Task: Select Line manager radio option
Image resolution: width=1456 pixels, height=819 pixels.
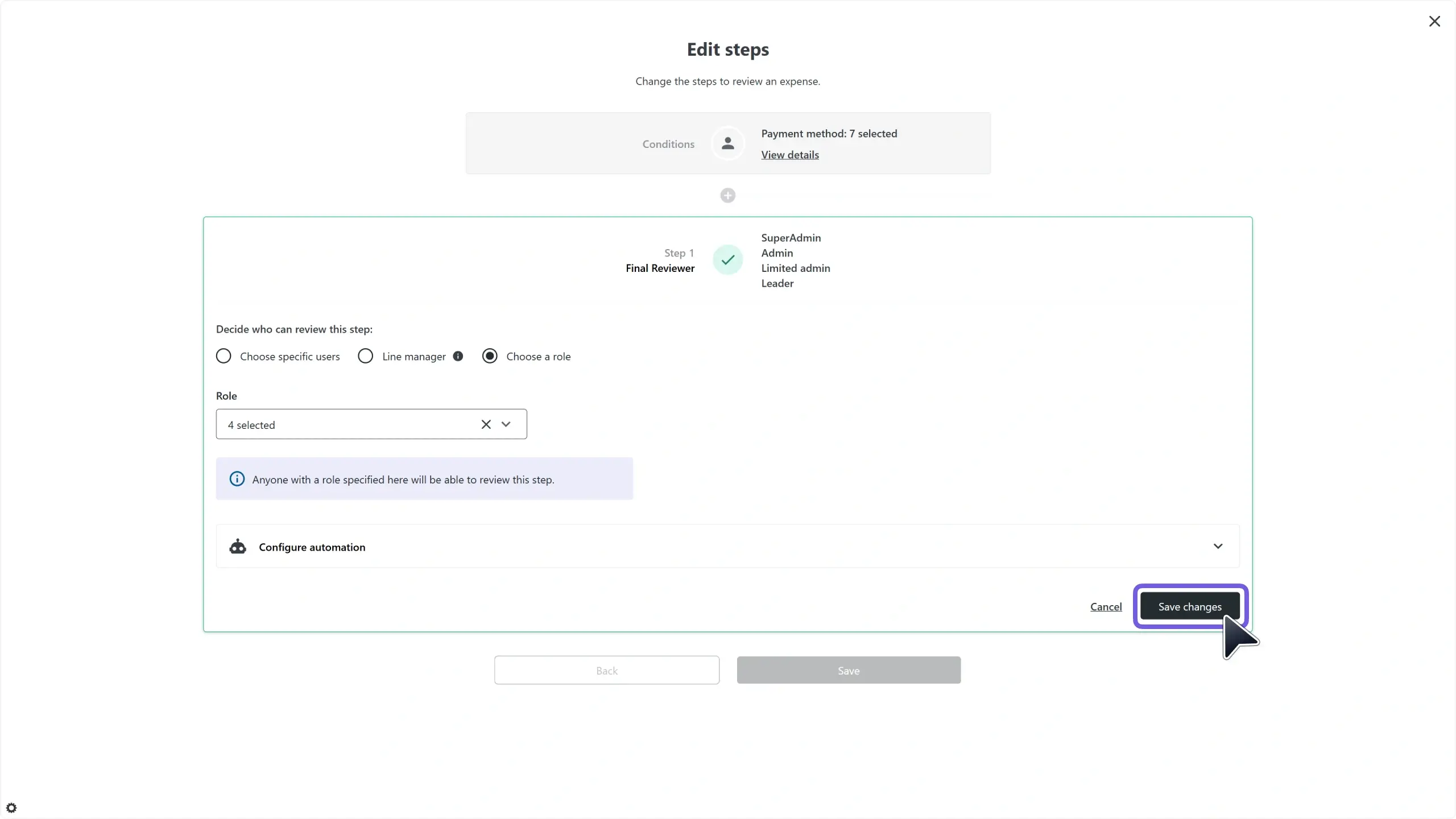Action: 365,356
